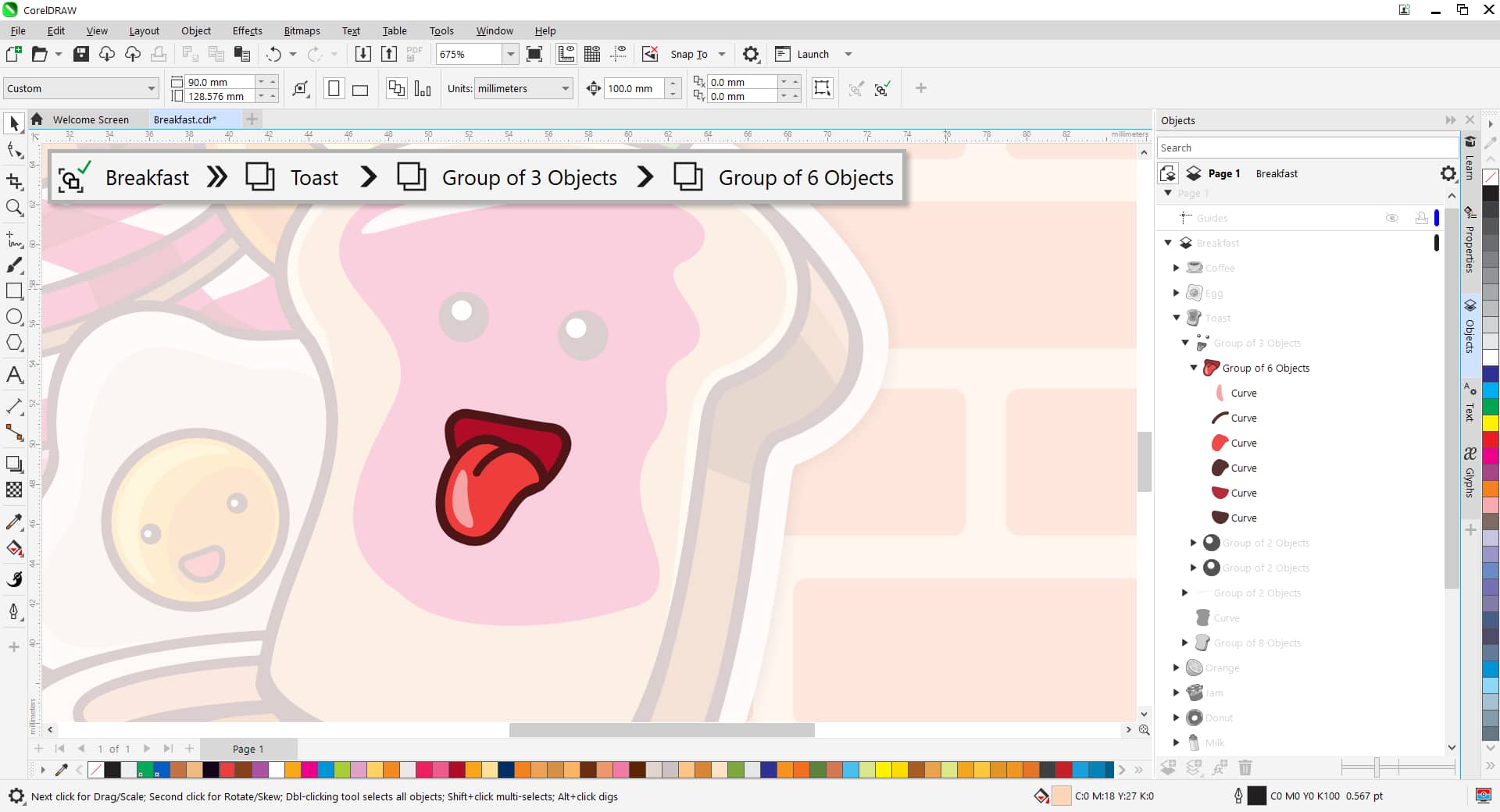Viewport: 1500px width, 812px height.
Task: Open Options via gear icon in standard toolbar
Action: click(x=751, y=54)
